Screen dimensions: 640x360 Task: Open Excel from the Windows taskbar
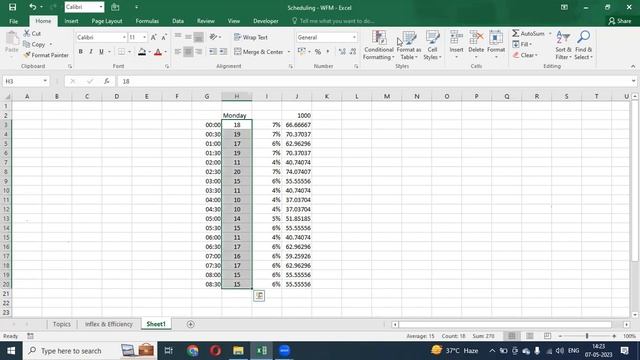pos(262,351)
